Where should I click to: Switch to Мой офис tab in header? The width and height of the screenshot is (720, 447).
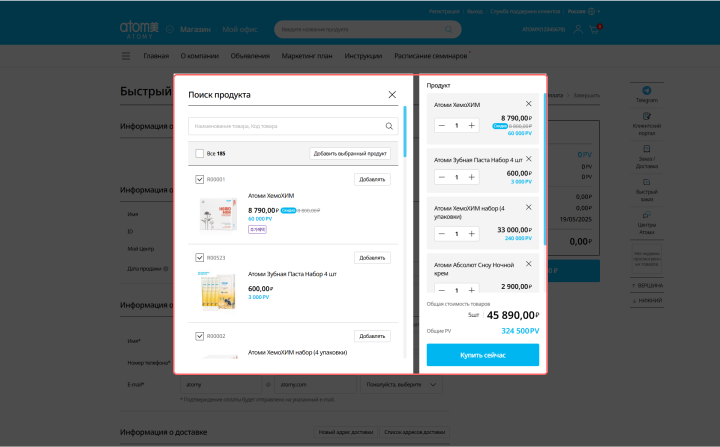click(x=240, y=29)
